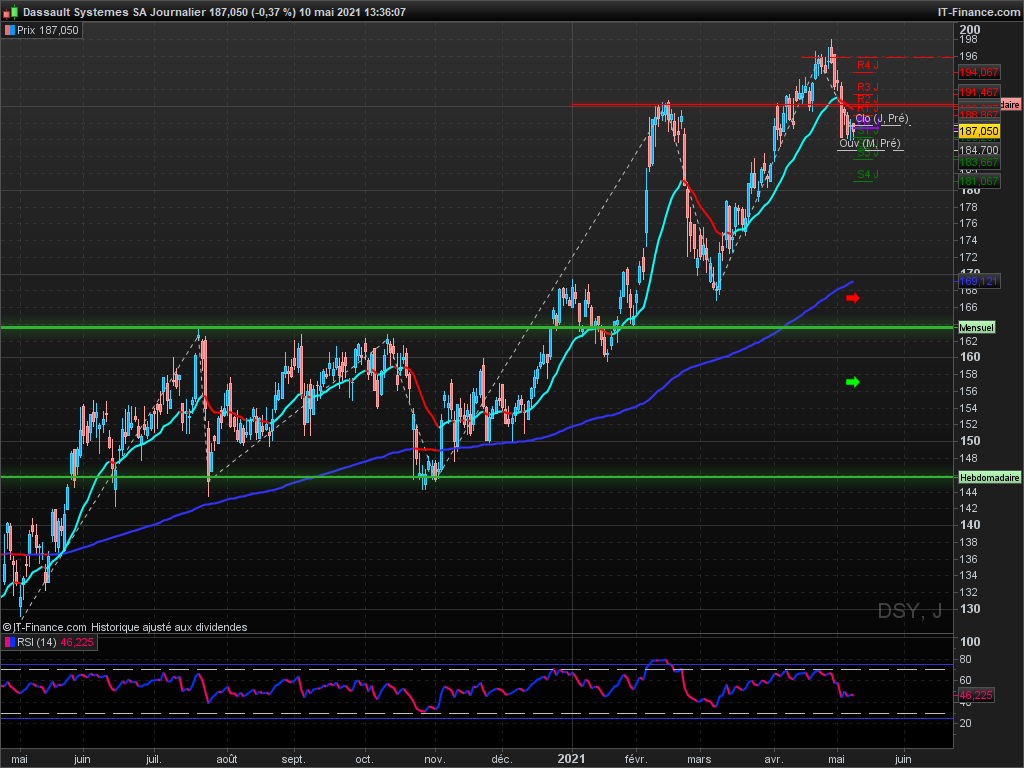Click the green arrow marker on the chart
1024x768 pixels.
[x=853, y=382]
